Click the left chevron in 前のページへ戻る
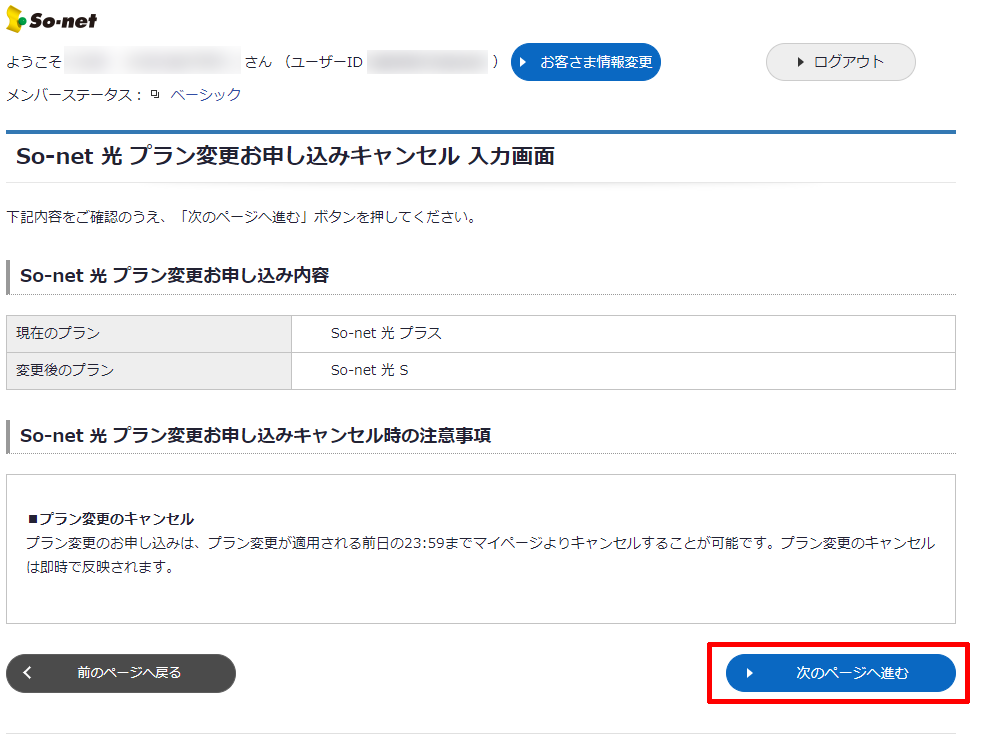 click(x=28, y=673)
